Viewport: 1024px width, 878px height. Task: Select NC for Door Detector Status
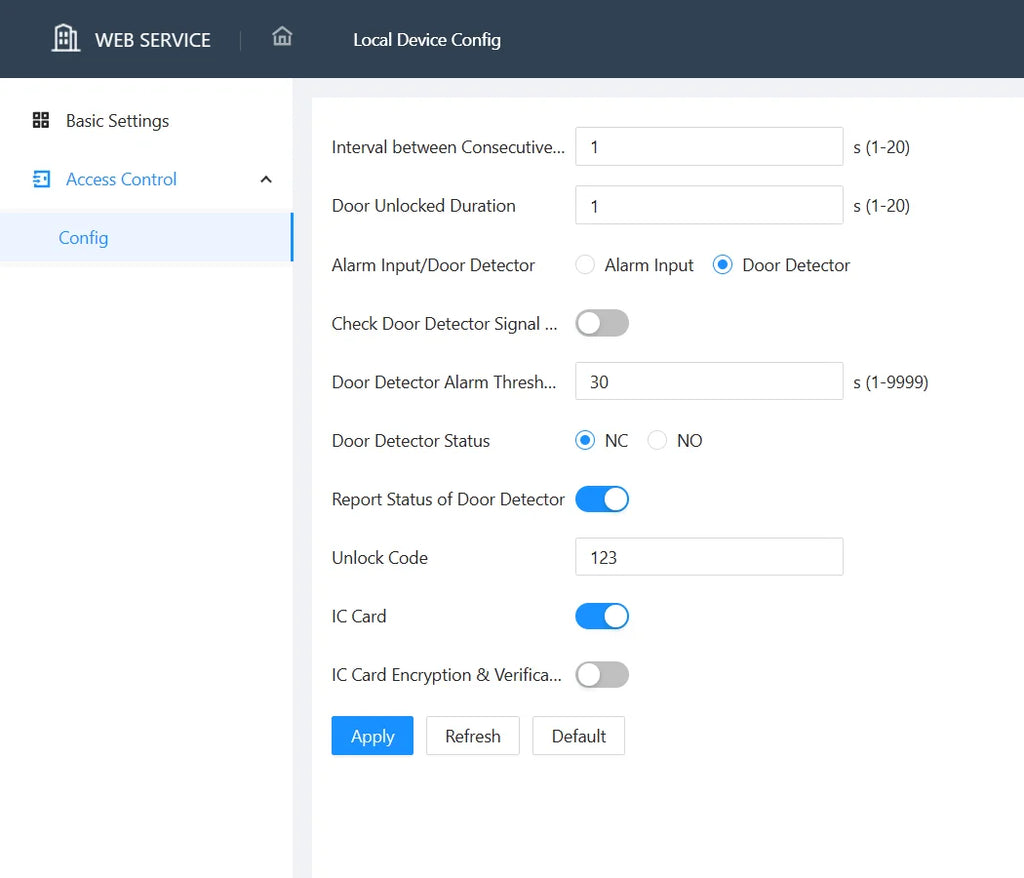point(585,440)
